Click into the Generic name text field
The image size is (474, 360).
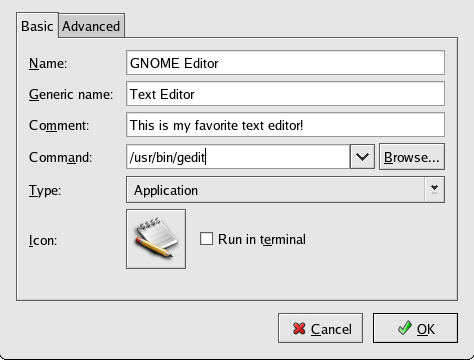point(285,94)
